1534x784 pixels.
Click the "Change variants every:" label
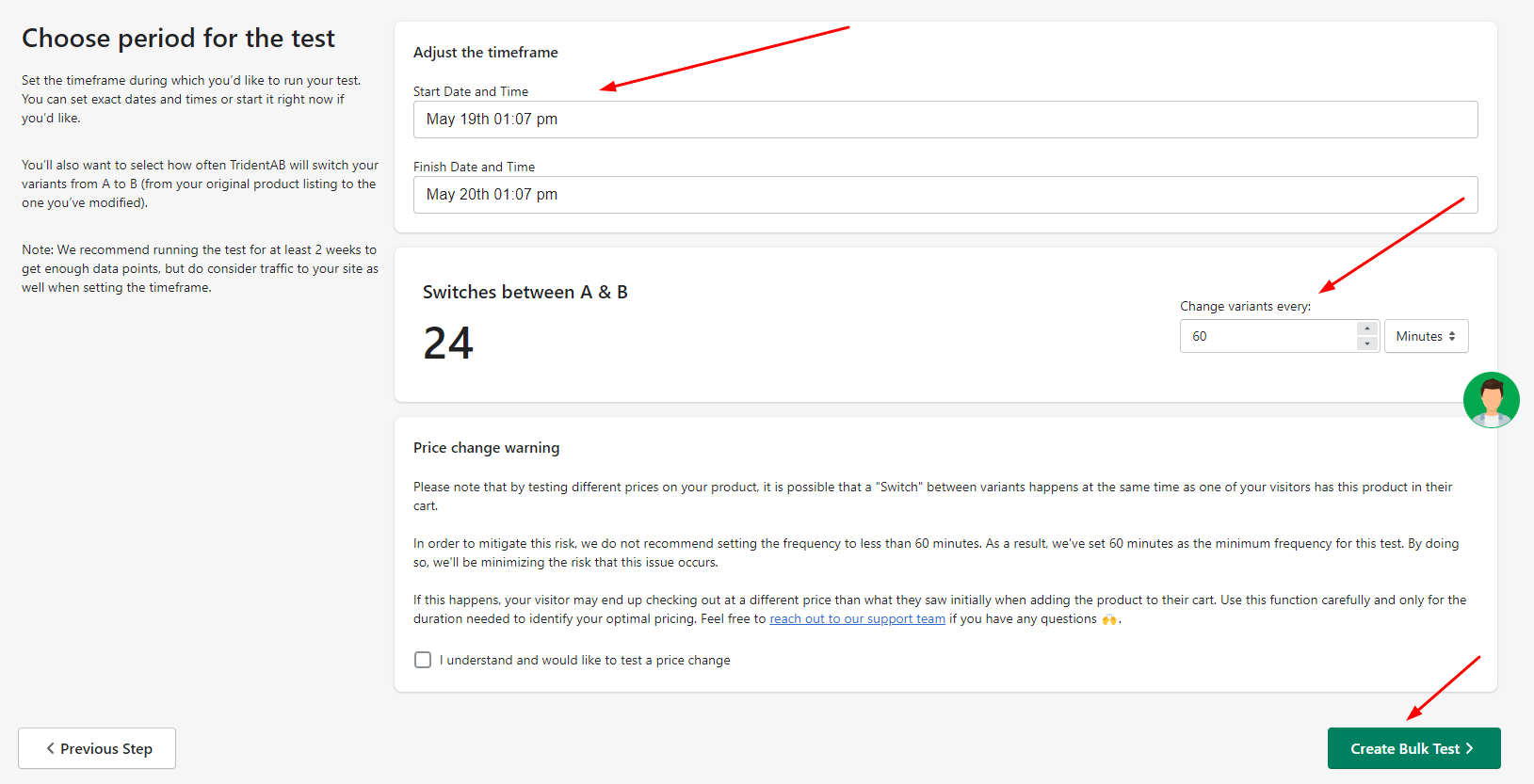pos(1245,306)
